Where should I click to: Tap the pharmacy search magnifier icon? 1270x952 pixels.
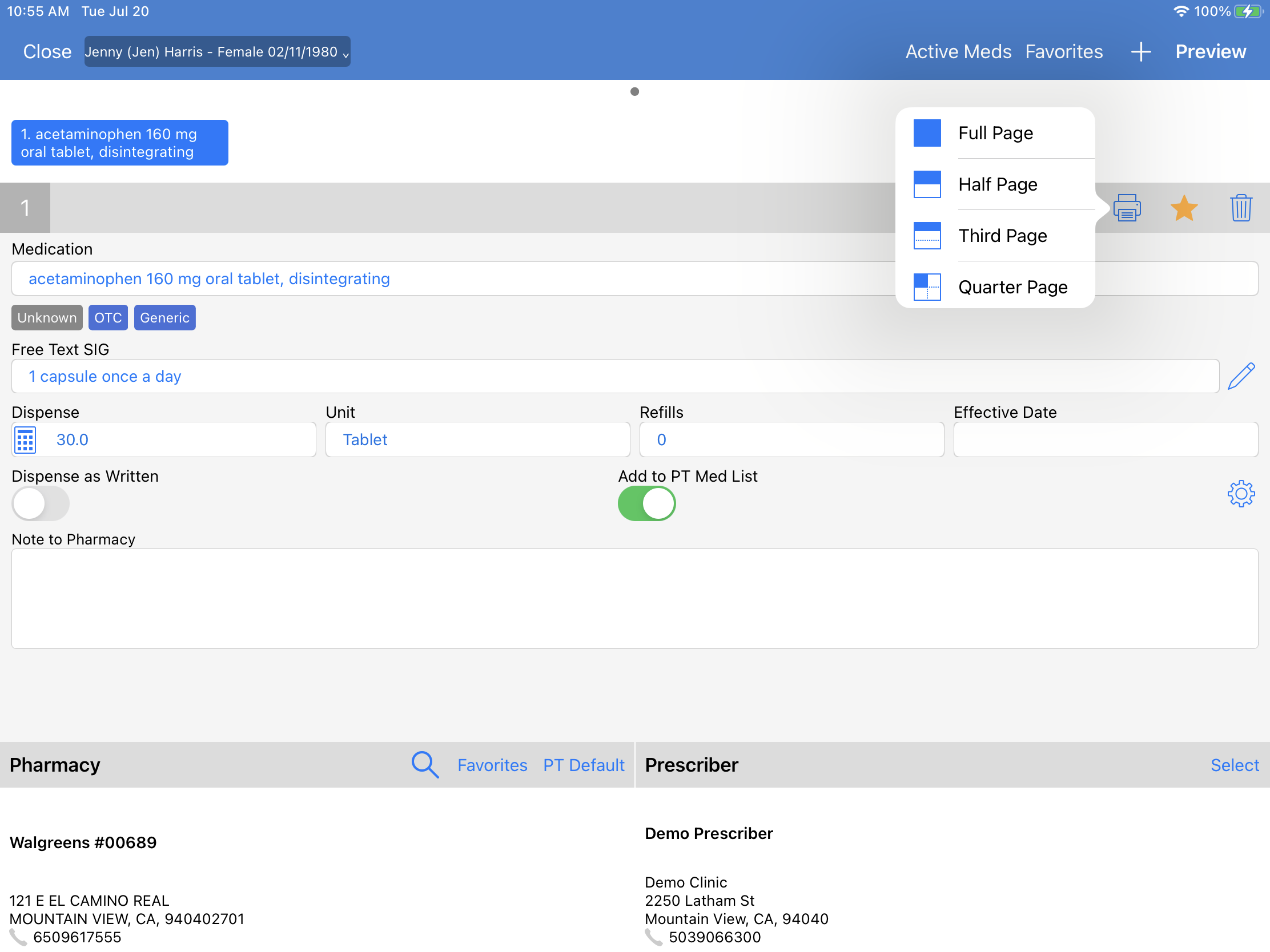point(425,765)
